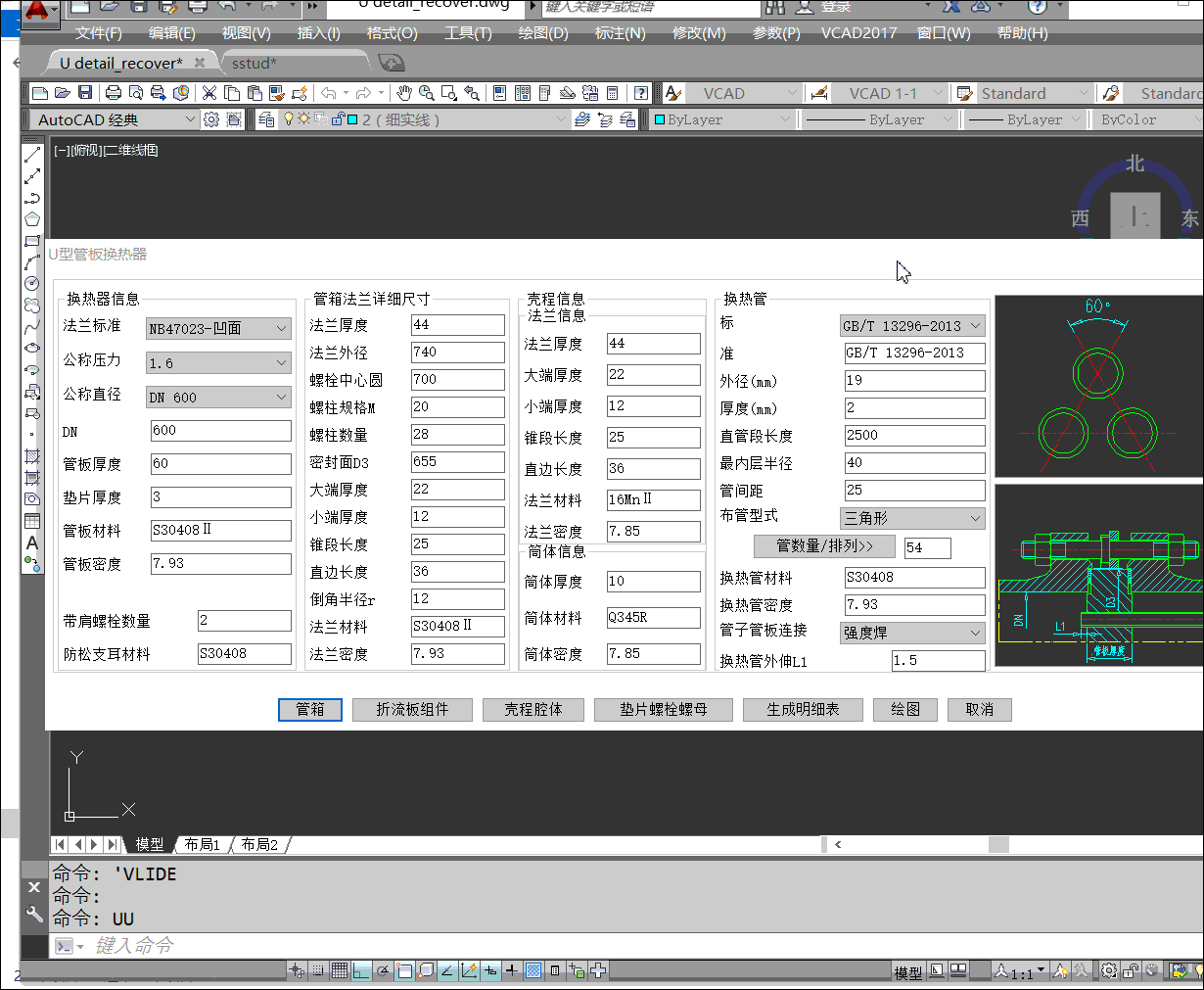
Task: Toggle ortho mode in status bar
Action: tap(361, 970)
